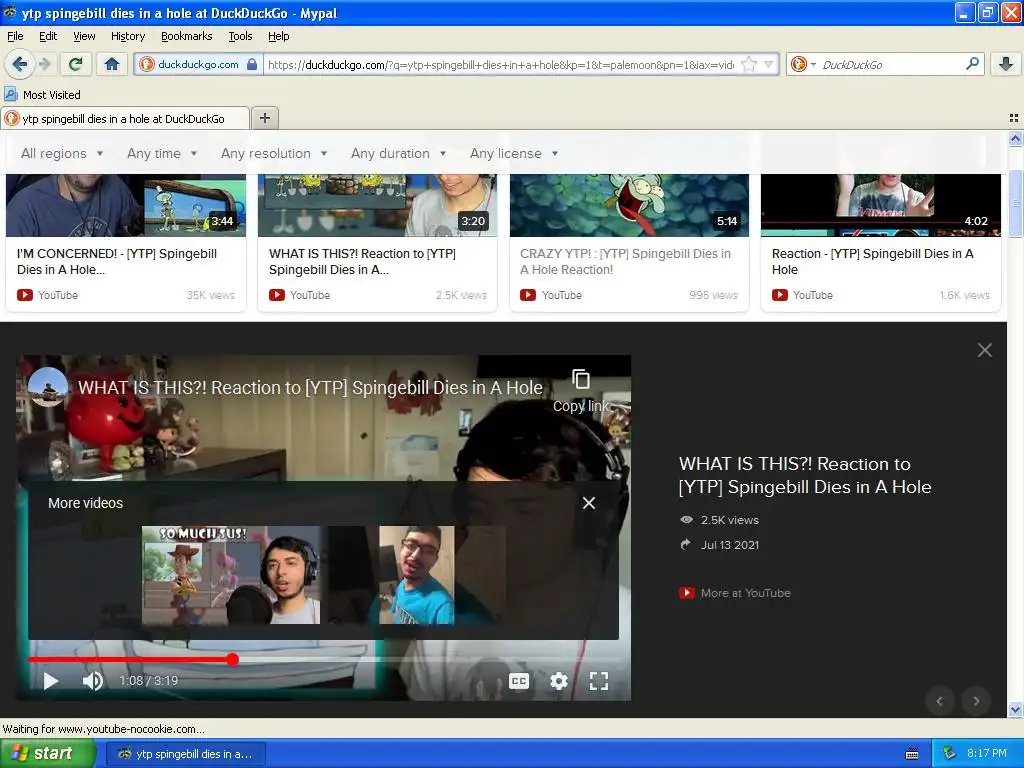Open the Windows start menu
1024x768 pixels.
click(x=47, y=754)
